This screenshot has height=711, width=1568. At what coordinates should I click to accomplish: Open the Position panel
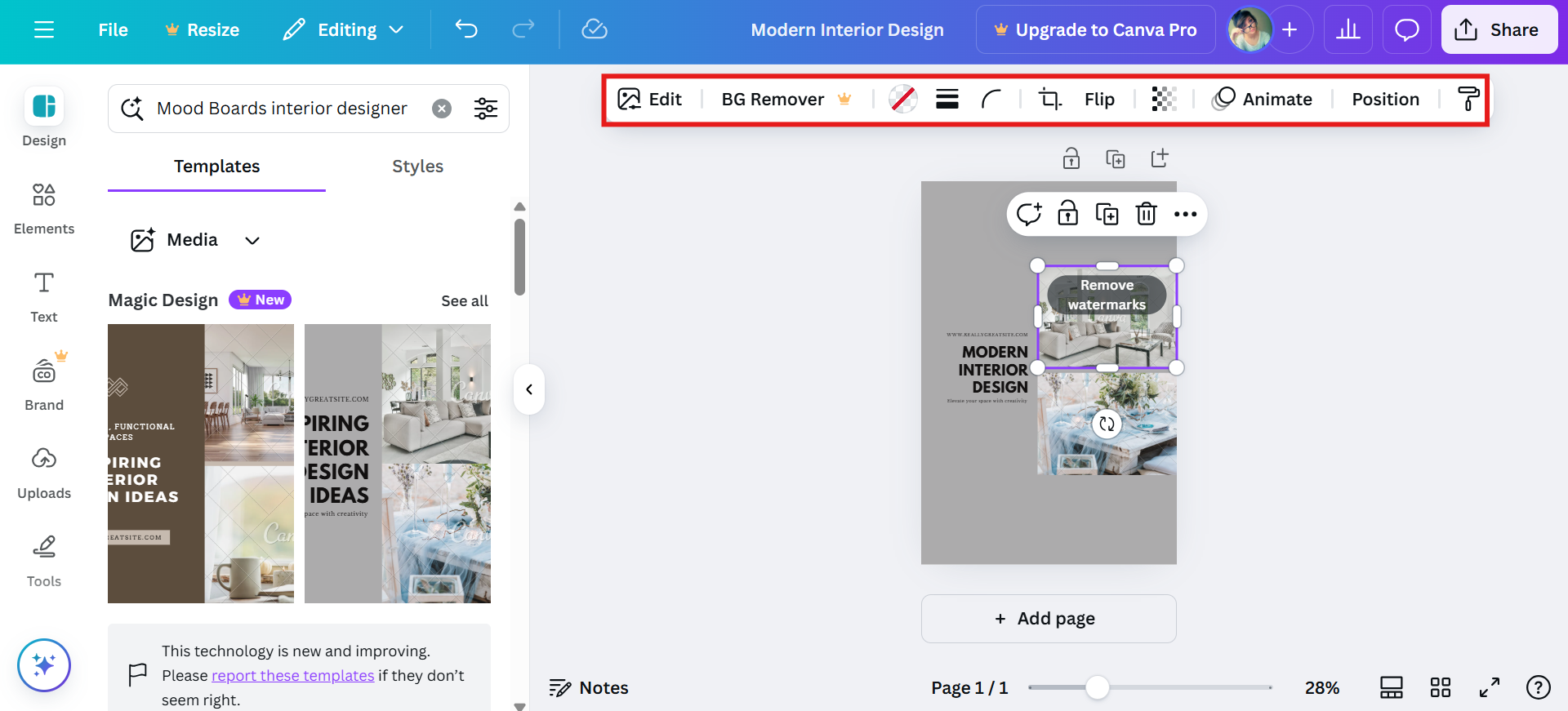tap(1385, 100)
